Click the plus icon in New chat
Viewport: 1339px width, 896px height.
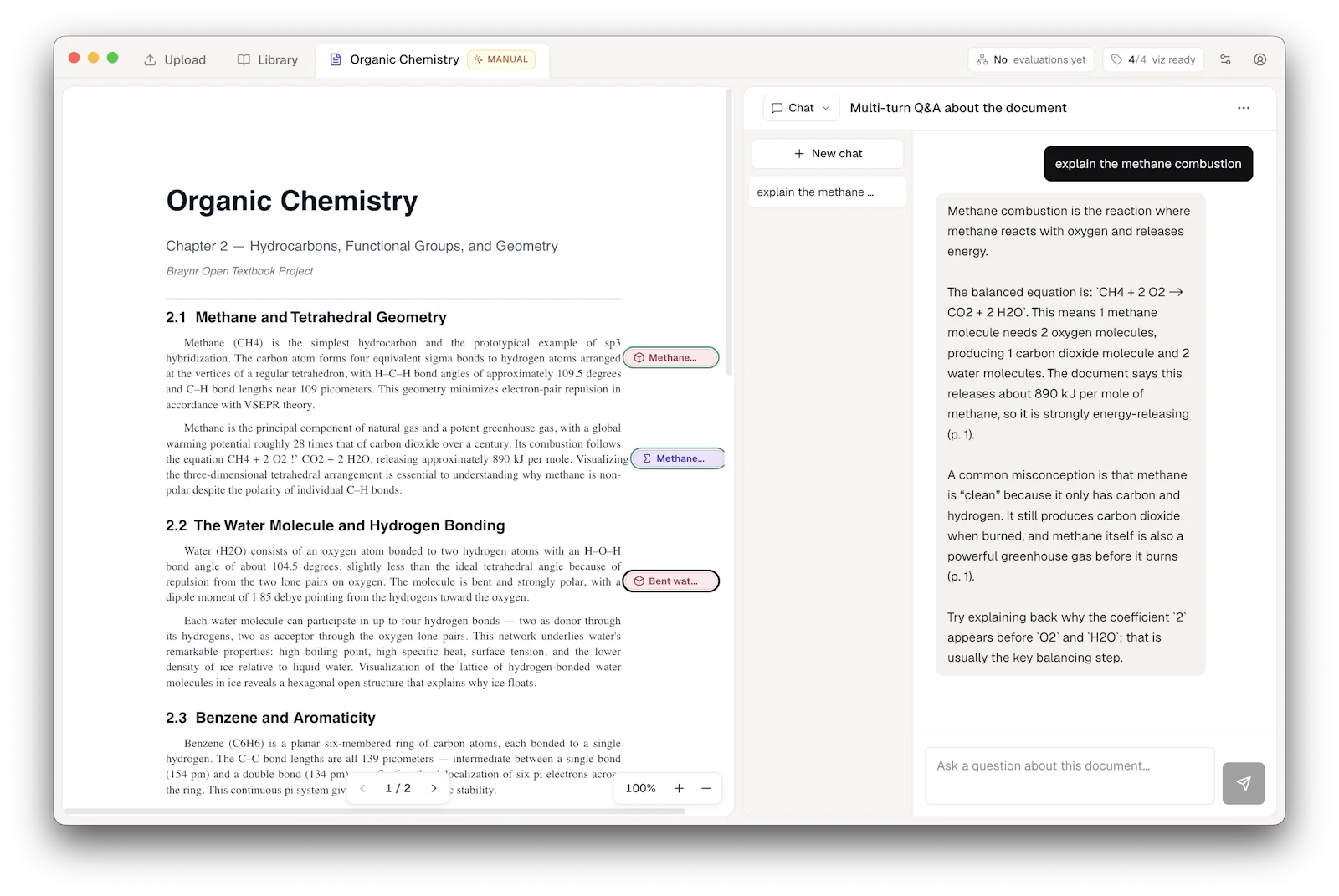pyautogui.click(x=799, y=154)
